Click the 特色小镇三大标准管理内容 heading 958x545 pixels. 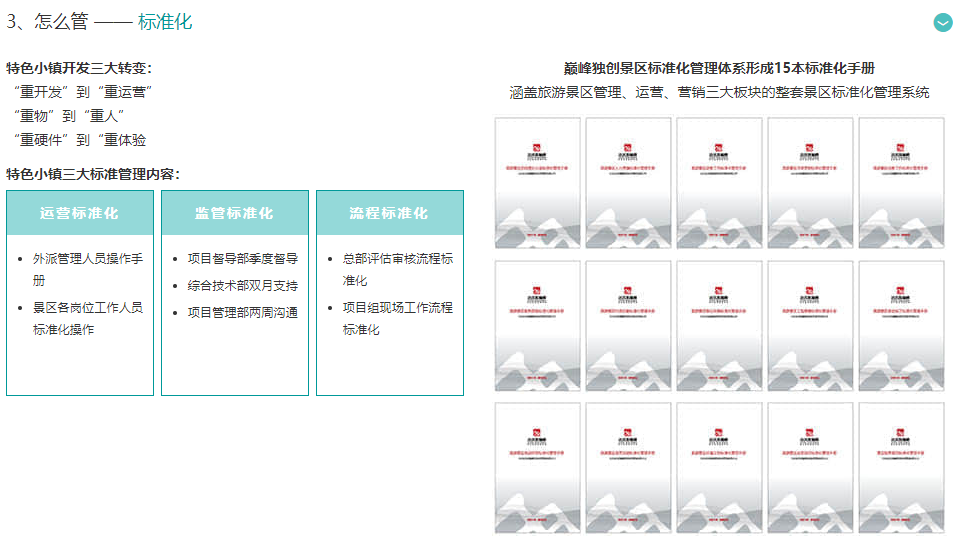click(93, 174)
